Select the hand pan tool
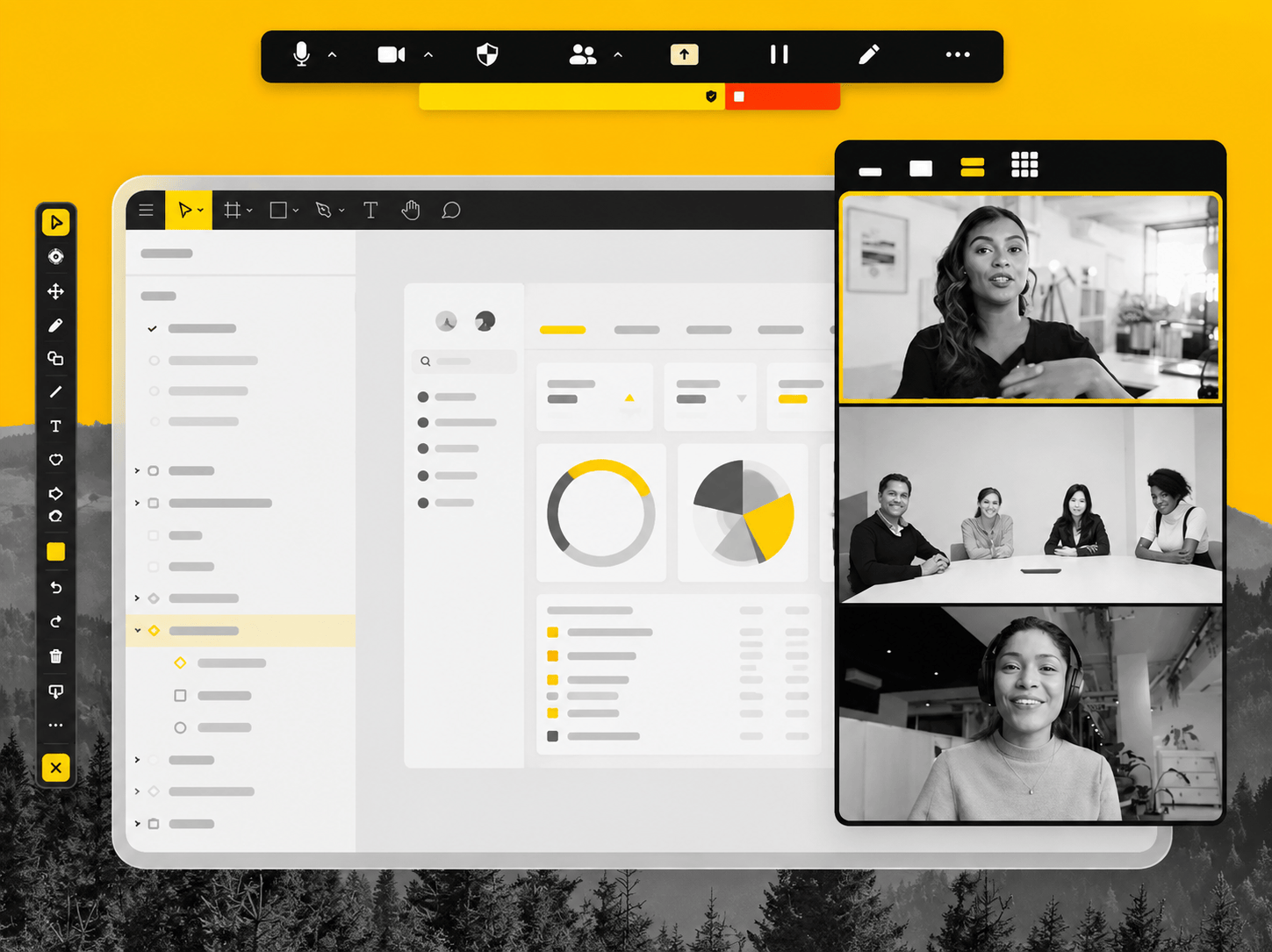Image resolution: width=1272 pixels, height=952 pixels. point(411,211)
